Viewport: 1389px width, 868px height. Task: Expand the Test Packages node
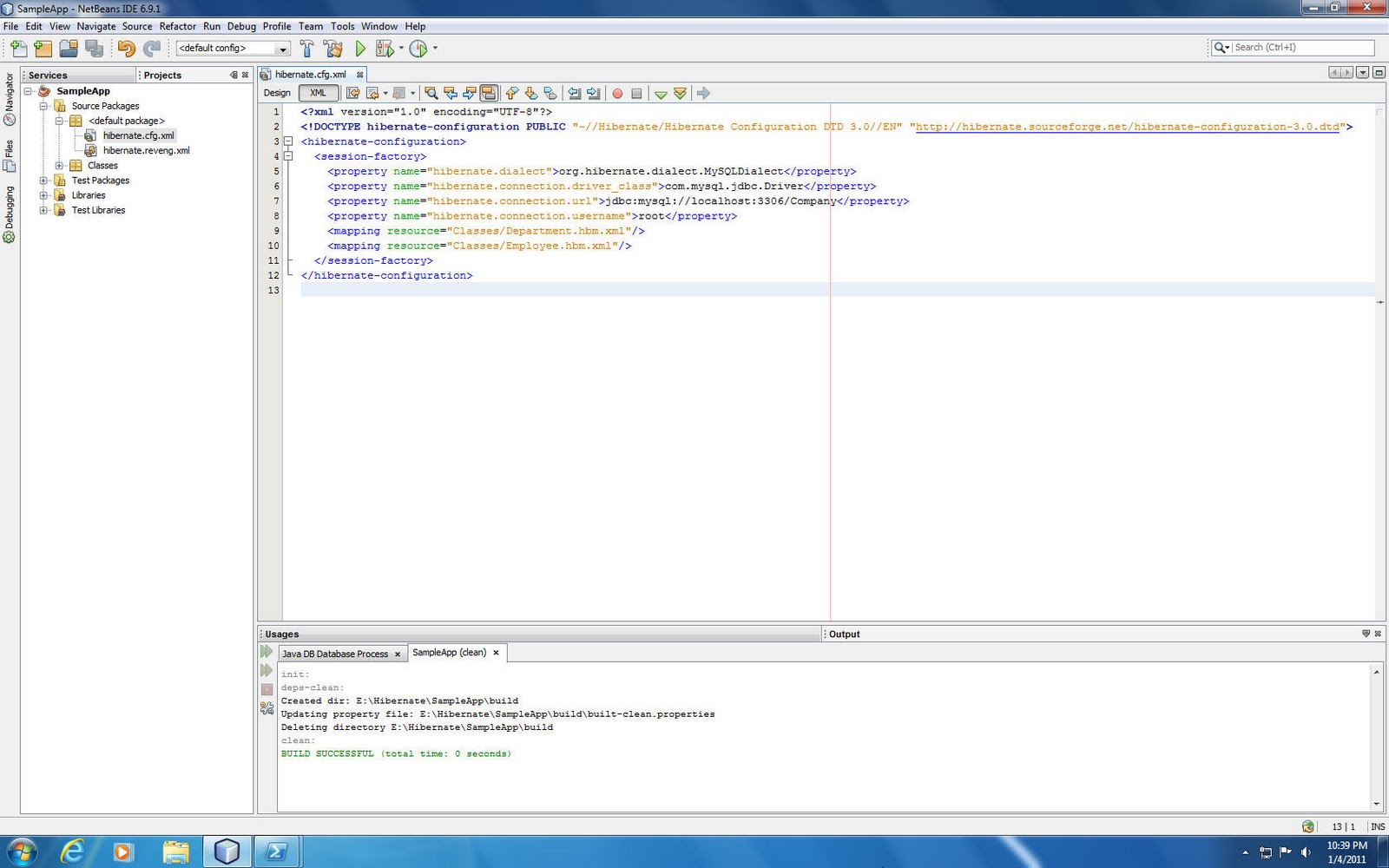click(x=44, y=180)
